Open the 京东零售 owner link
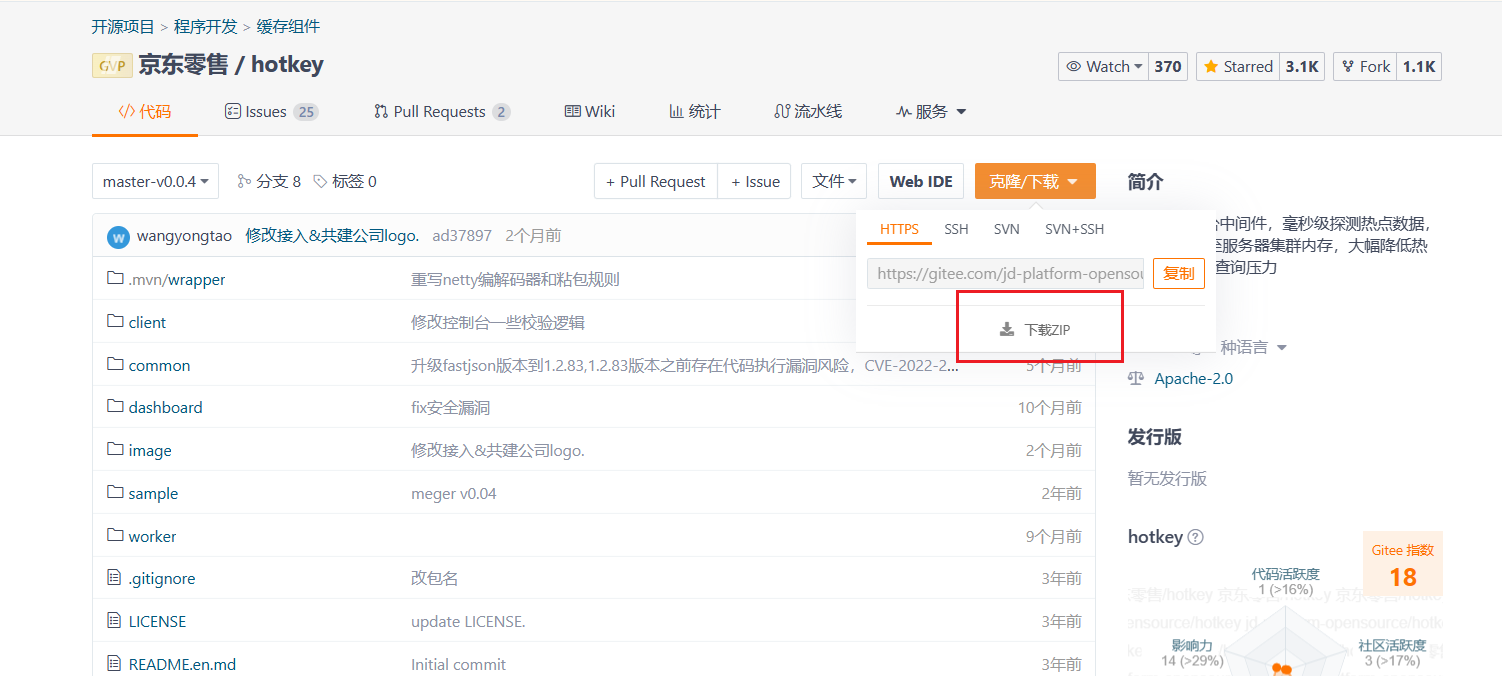The image size is (1502, 676). click(x=183, y=65)
